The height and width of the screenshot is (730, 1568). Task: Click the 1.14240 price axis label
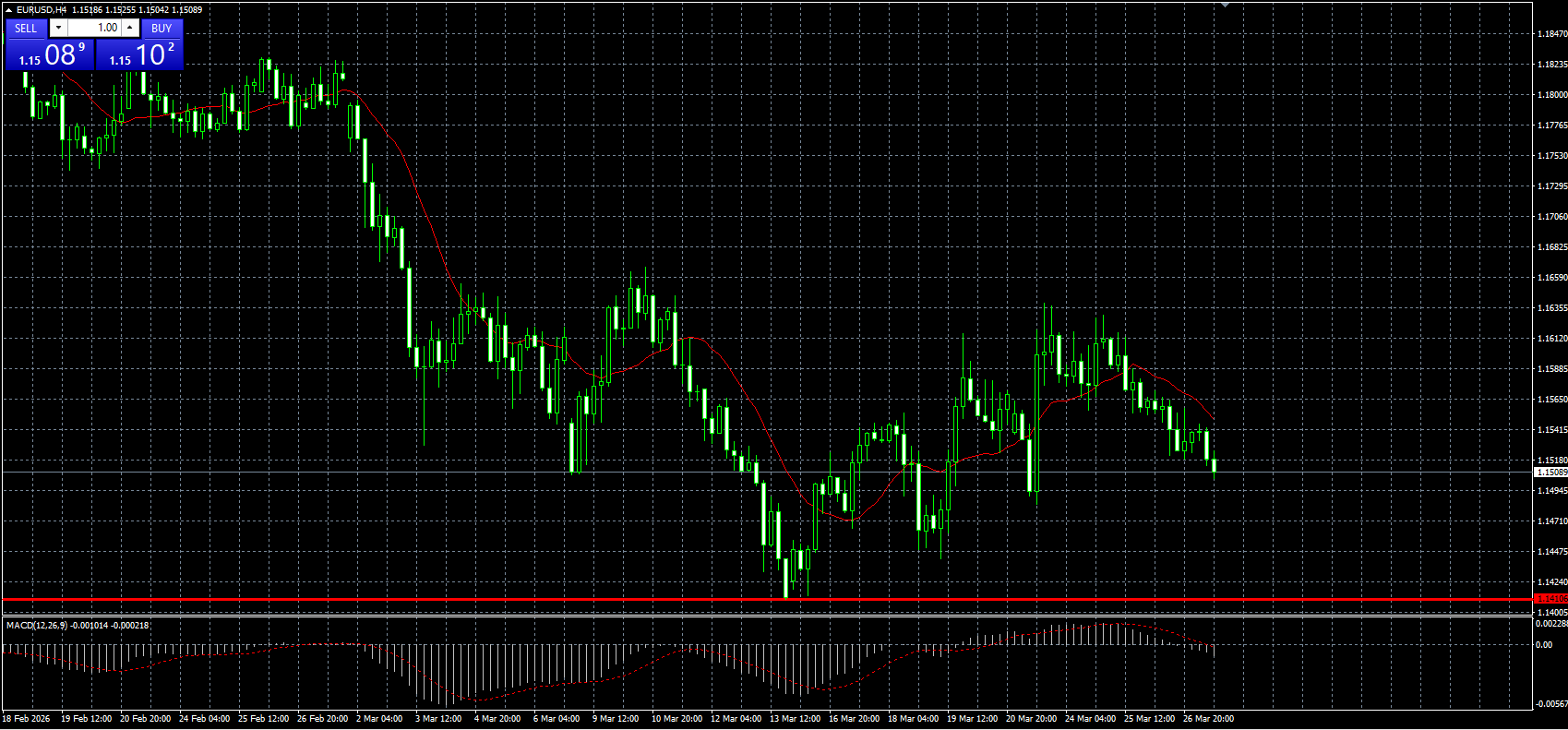pyautogui.click(x=1551, y=582)
